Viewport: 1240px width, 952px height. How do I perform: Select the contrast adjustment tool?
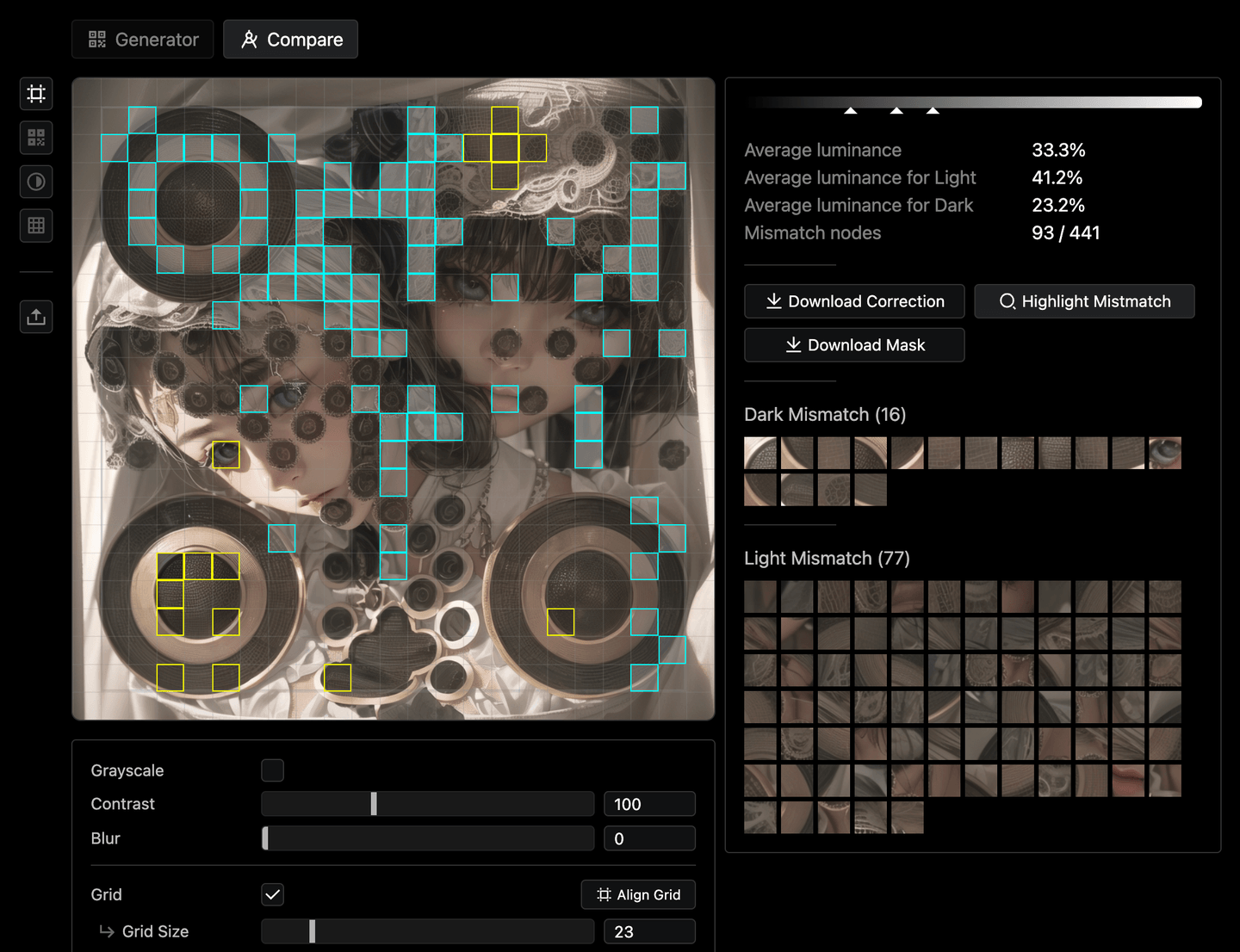[35, 182]
